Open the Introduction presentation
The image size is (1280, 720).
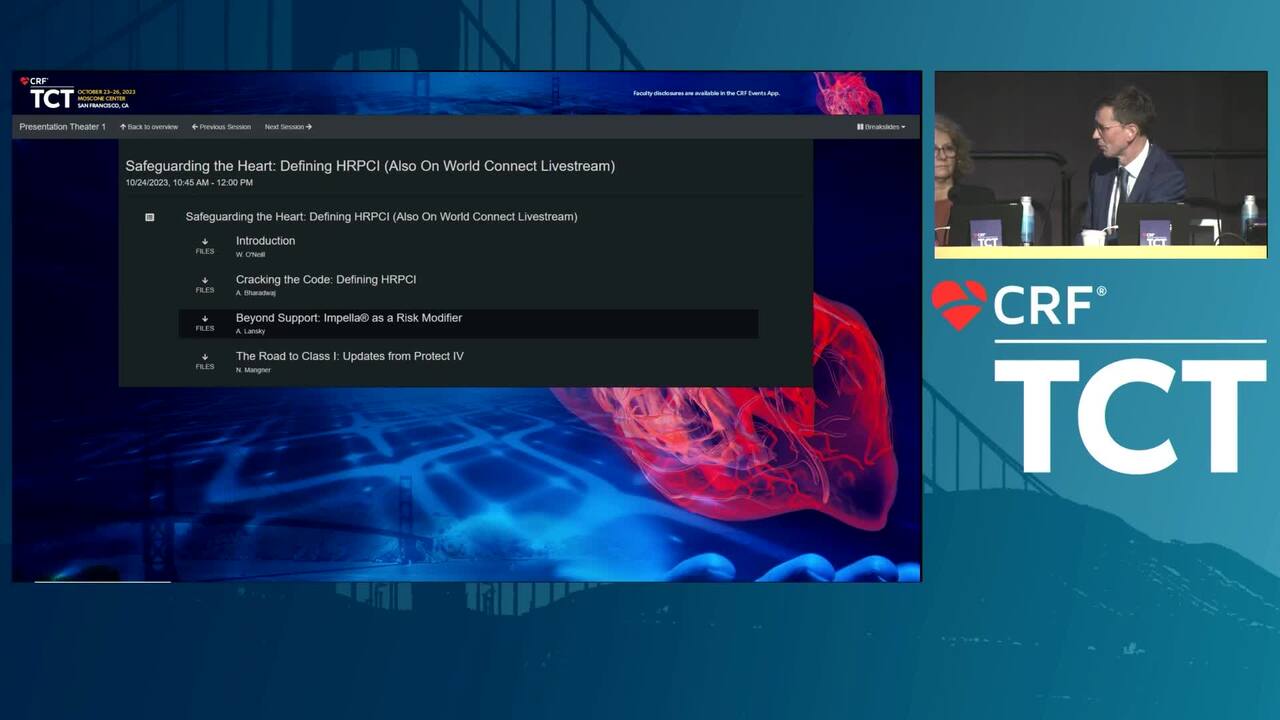pyautogui.click(x=265, y=241)
